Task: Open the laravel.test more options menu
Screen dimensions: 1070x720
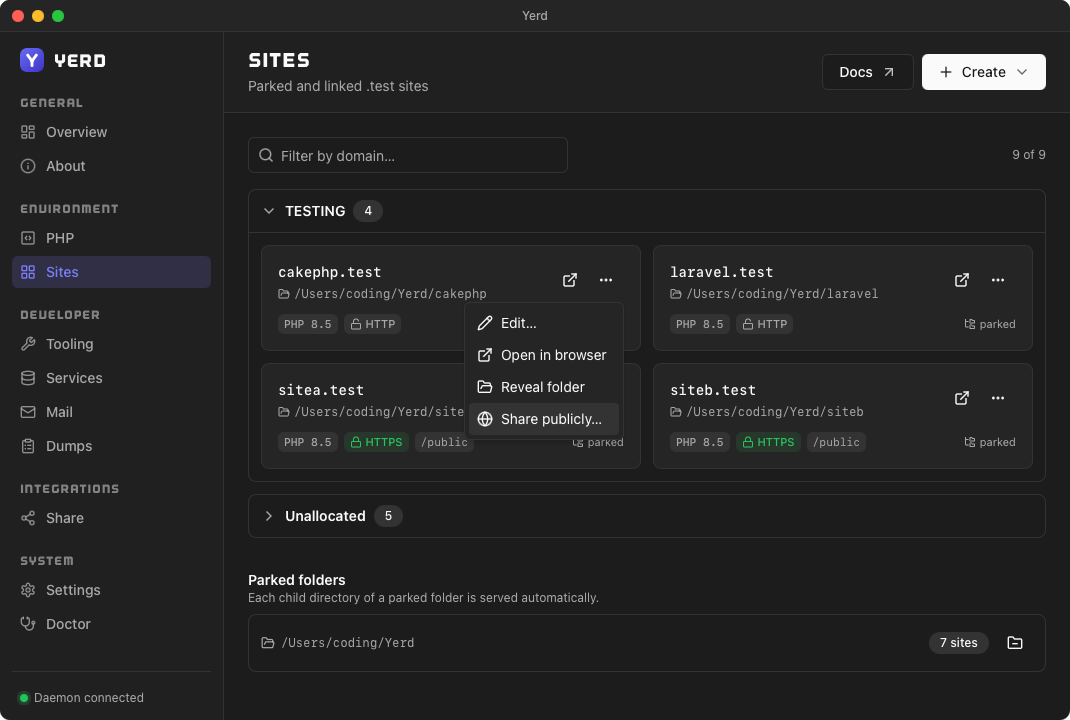Action: pos(998,280)
